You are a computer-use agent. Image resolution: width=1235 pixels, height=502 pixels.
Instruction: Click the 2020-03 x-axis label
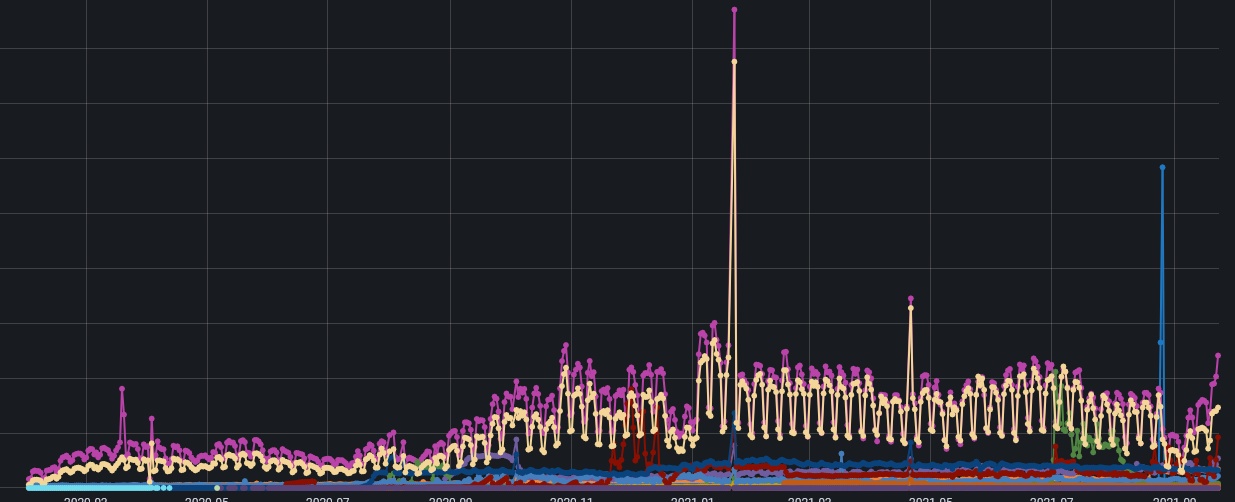86,499
